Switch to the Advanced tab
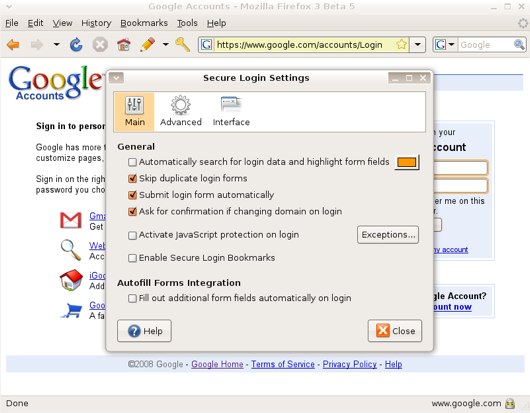Screen dimensions: 530x413 point(180,112)
